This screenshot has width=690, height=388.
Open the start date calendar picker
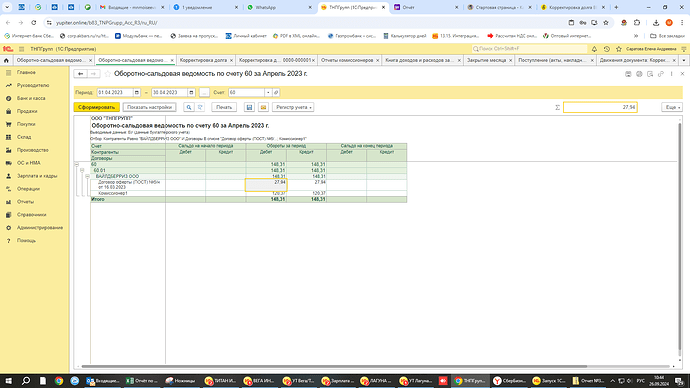click(x=136, y=92)
